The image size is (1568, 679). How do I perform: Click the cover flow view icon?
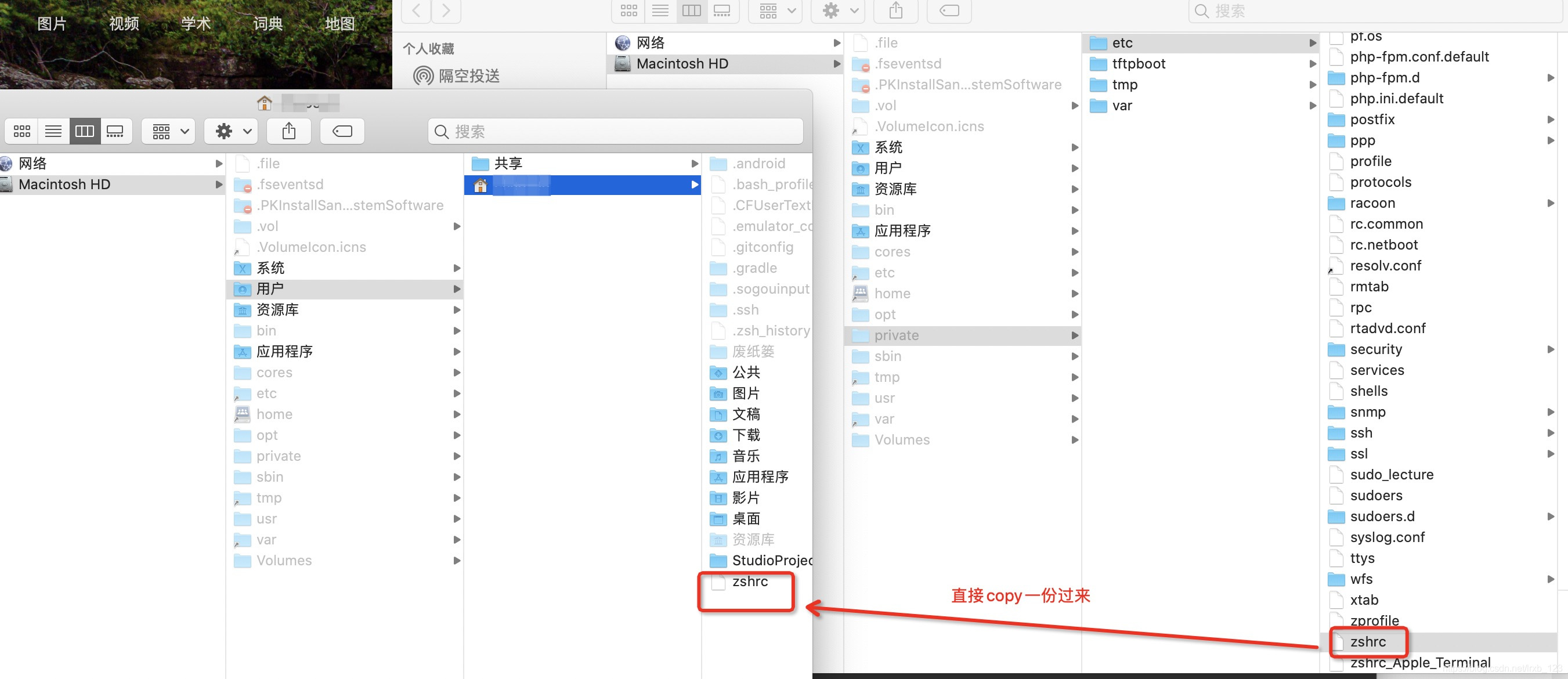(x=113, y=131)
